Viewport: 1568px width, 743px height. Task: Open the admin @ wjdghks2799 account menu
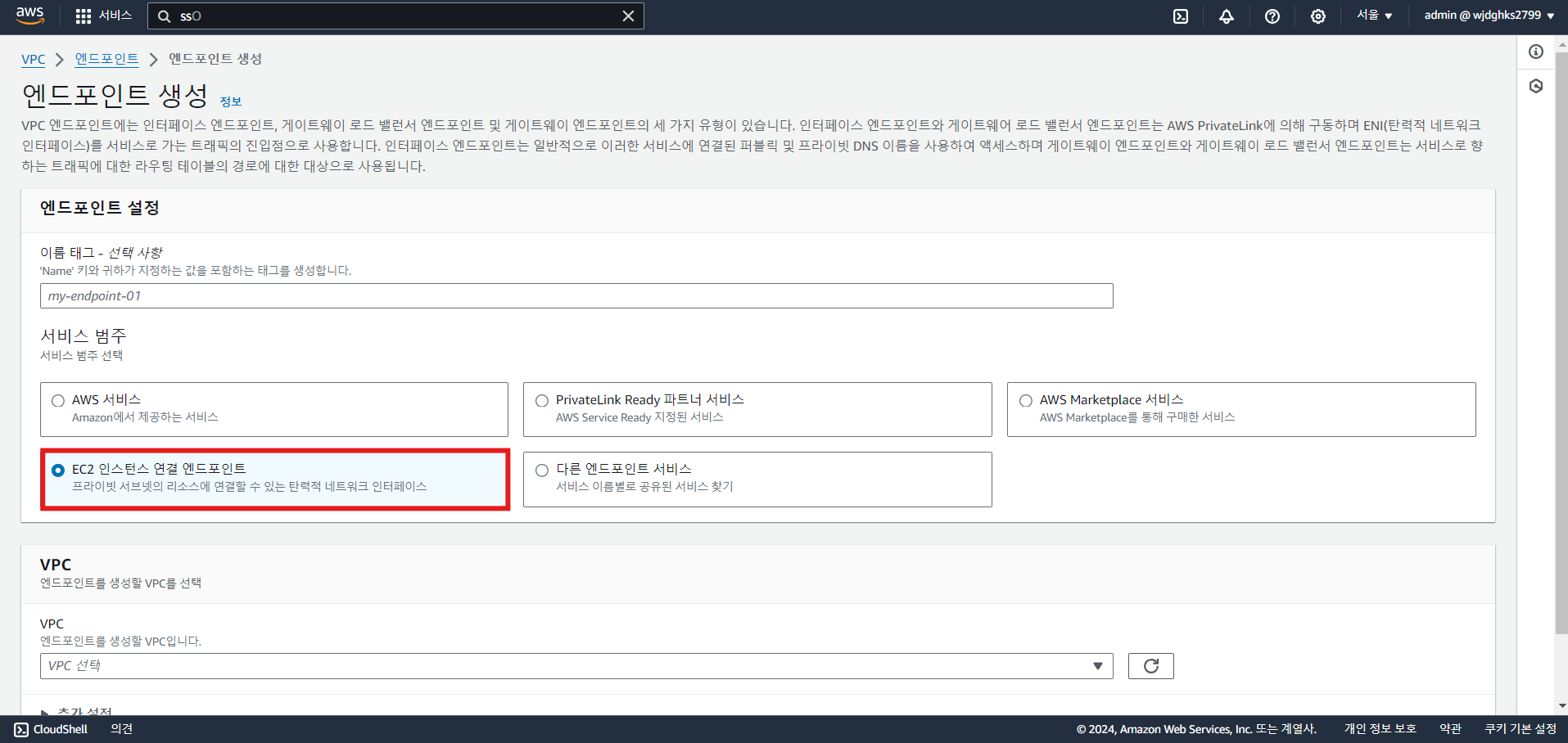point(1489,16)
